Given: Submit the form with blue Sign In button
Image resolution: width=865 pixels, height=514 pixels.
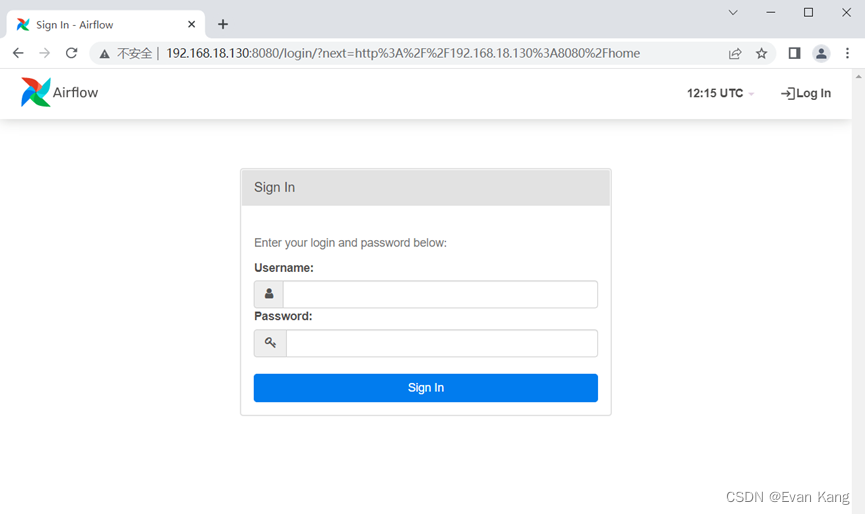Looking at the screenshot, I should (425, 388).
